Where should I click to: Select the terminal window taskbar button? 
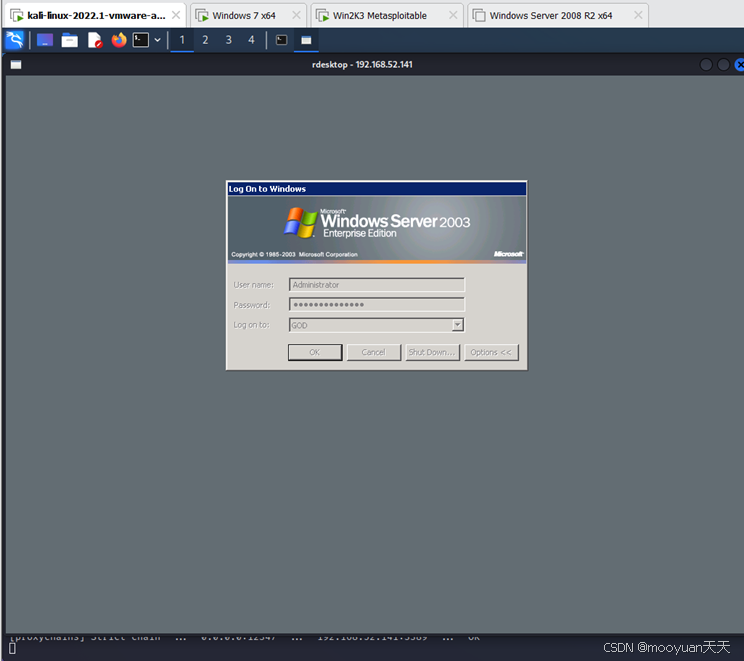pyautogui.click(x=282, y=40)
